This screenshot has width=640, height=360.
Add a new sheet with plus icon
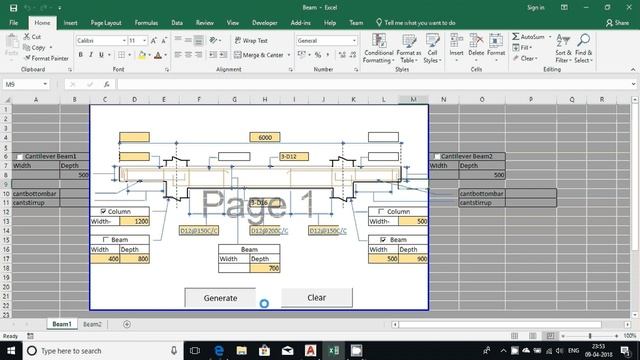click(127, 324)
